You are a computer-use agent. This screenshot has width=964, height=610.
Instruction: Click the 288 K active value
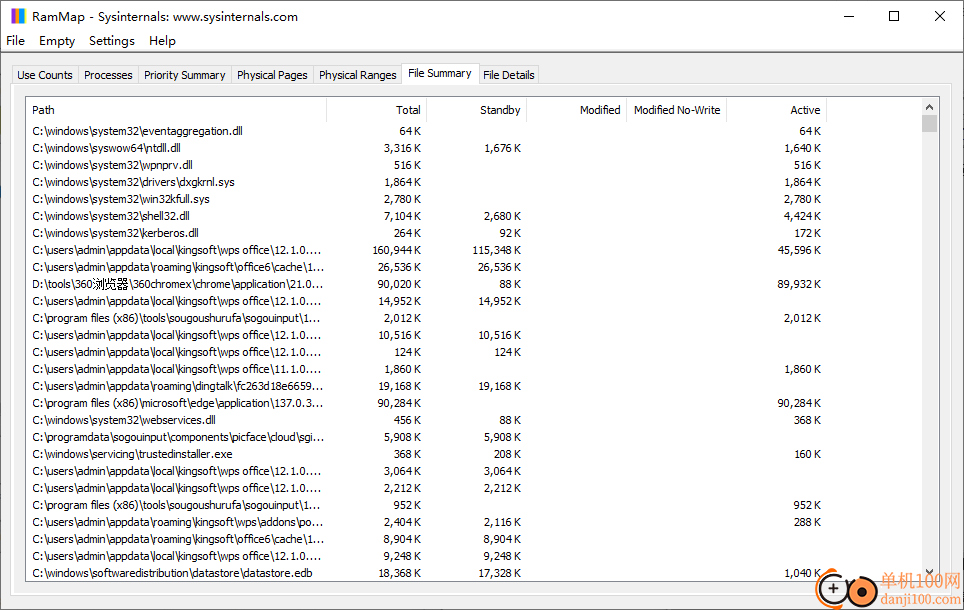point(807,522)
